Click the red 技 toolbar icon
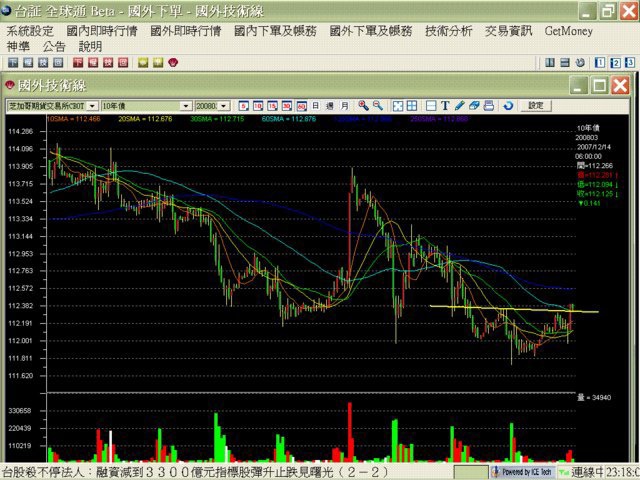640x480 pixels. (x=108, y=62)
